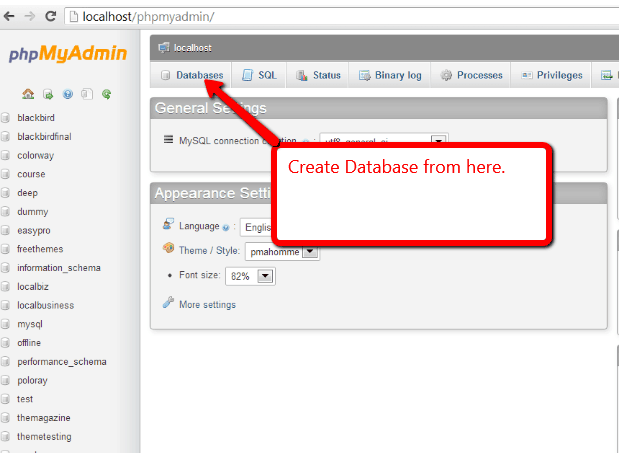The height and width of the screenshot is (453, 621).
Task: Open the course database
Action: [31, 174]
